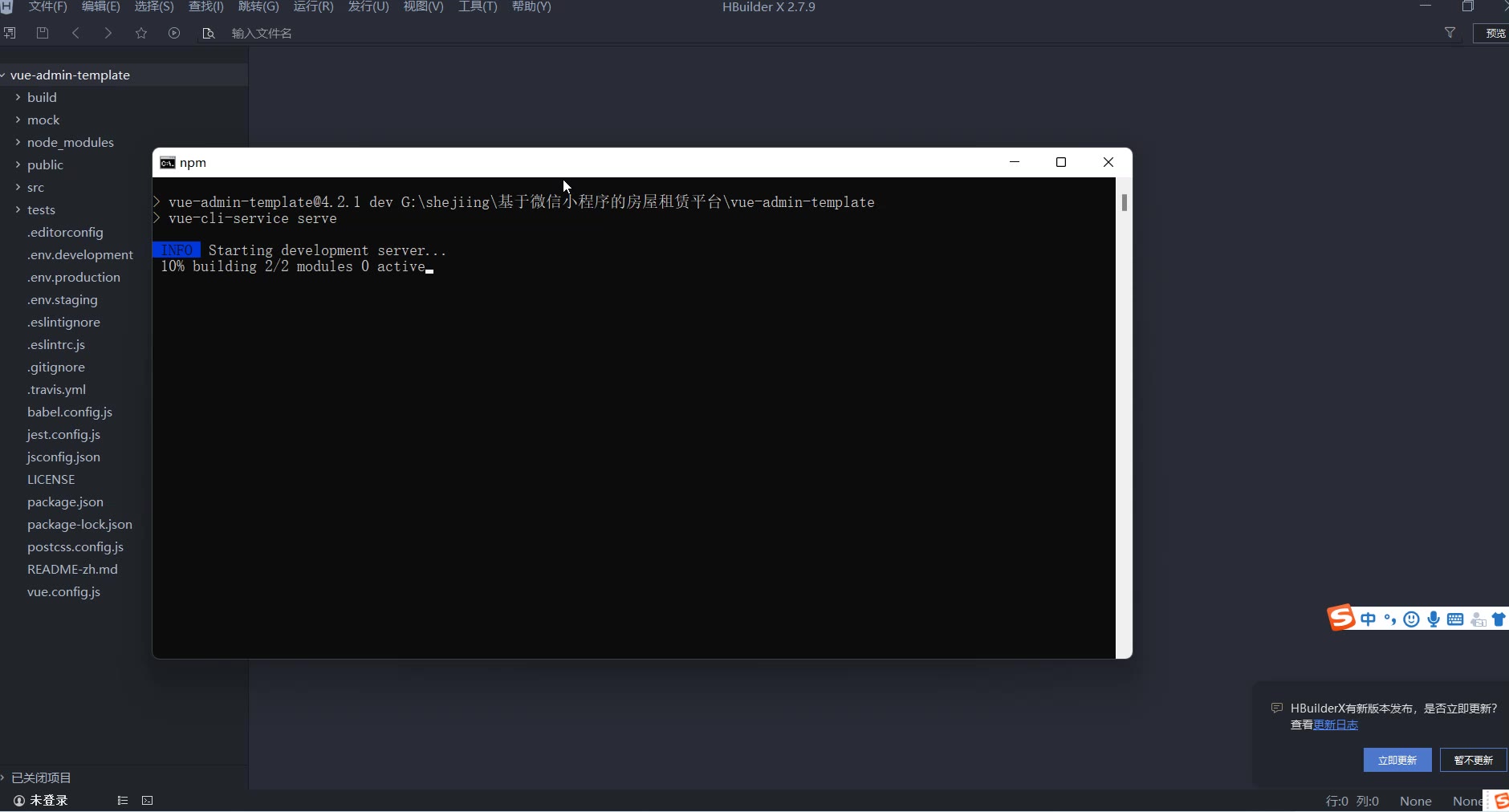The width and height of the screenshot is (1509, 812).
Task: Open the 工具(T) menu
Action: click(478, 7)
